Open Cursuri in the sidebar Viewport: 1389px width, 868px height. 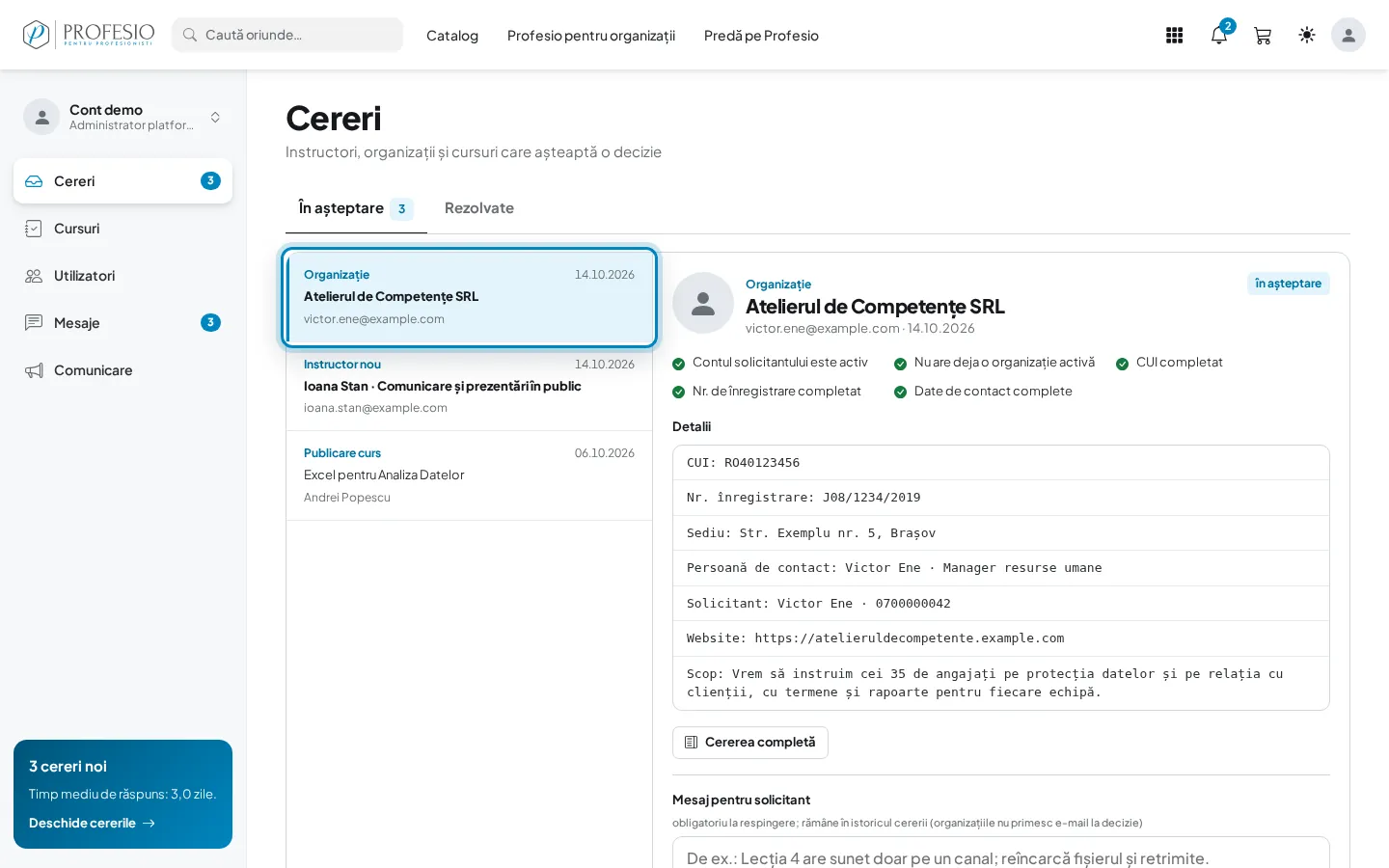(123, 229)
